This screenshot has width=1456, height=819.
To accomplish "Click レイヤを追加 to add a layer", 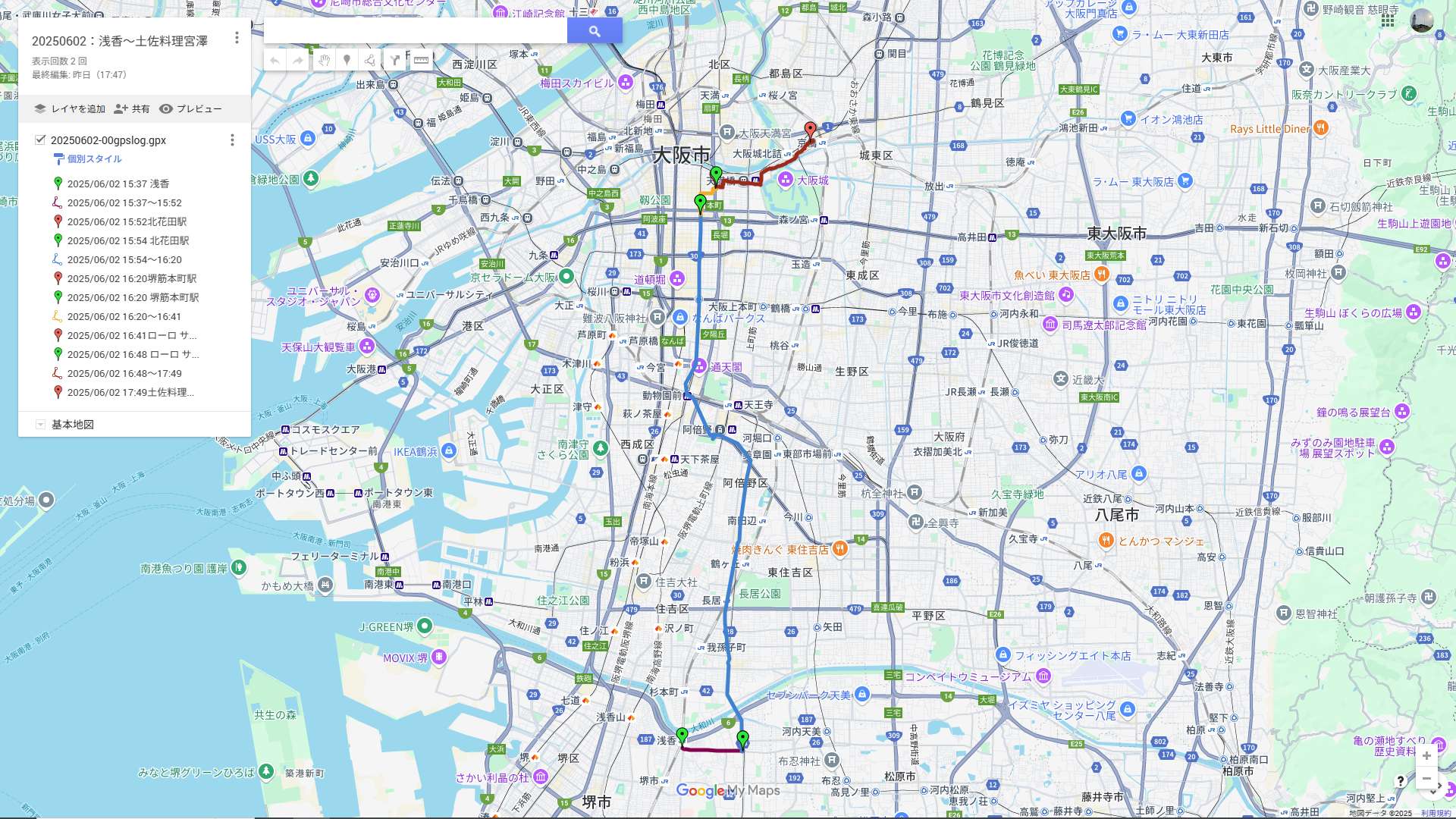I will 70,109.
